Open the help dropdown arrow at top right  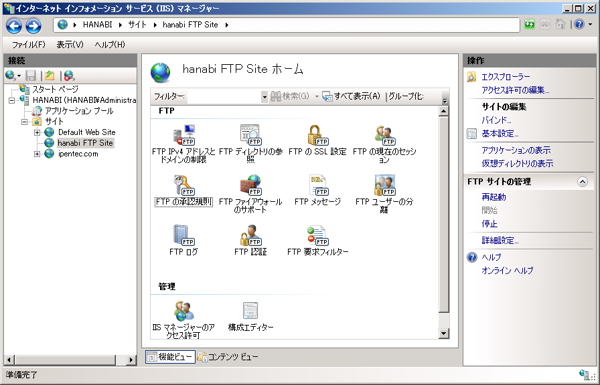click(590, 24)
